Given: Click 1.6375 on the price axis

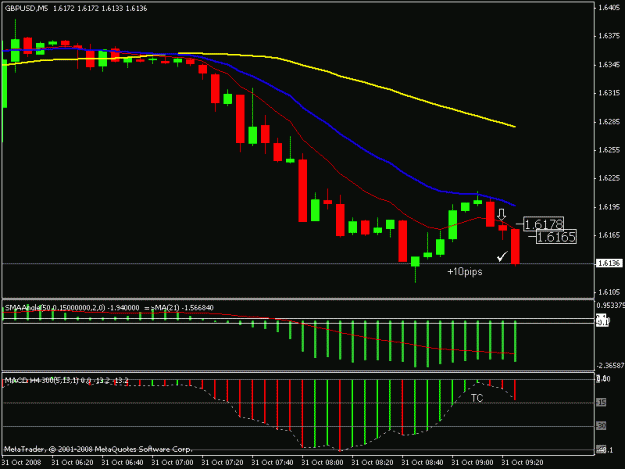Looking at the screenshot, I should [609, 36].
